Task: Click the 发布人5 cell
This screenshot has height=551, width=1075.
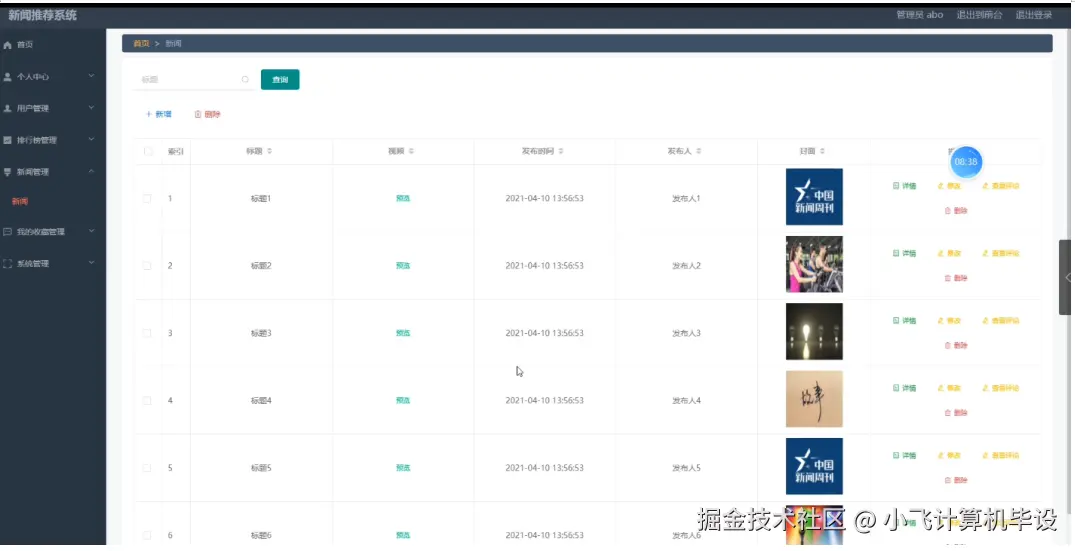Action: coord(686,468)
